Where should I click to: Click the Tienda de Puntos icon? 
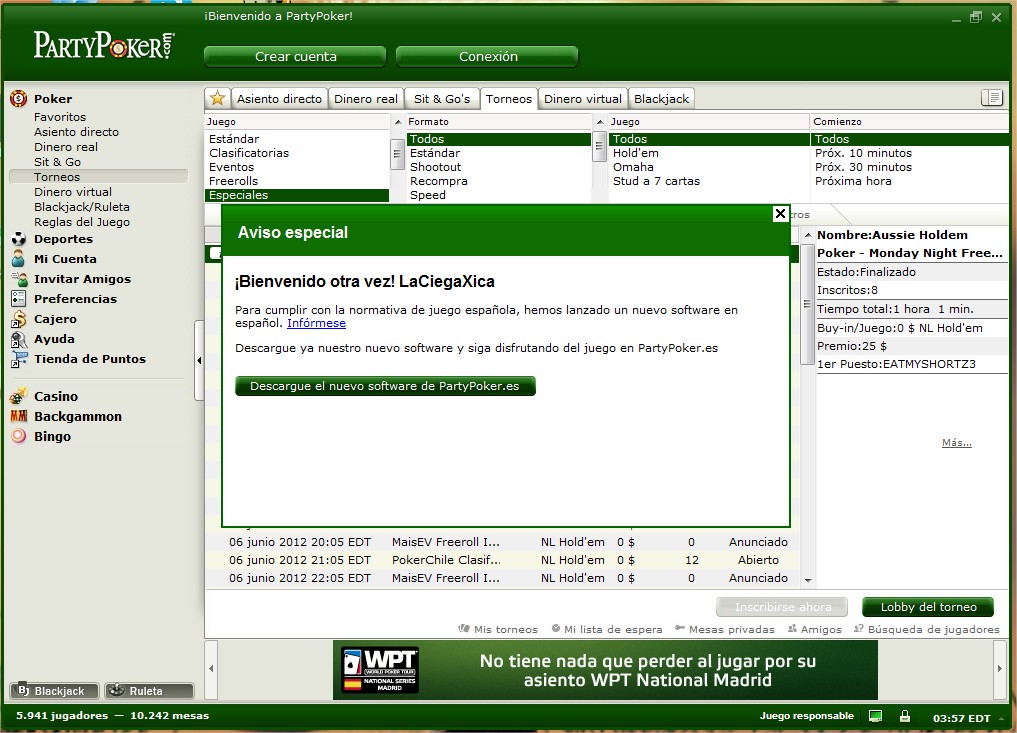point(18,359)
